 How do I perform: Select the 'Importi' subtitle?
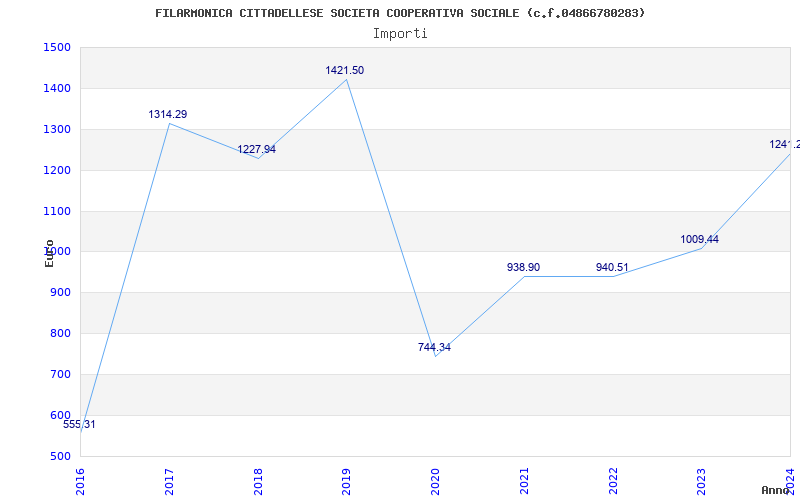coord(400,34)
